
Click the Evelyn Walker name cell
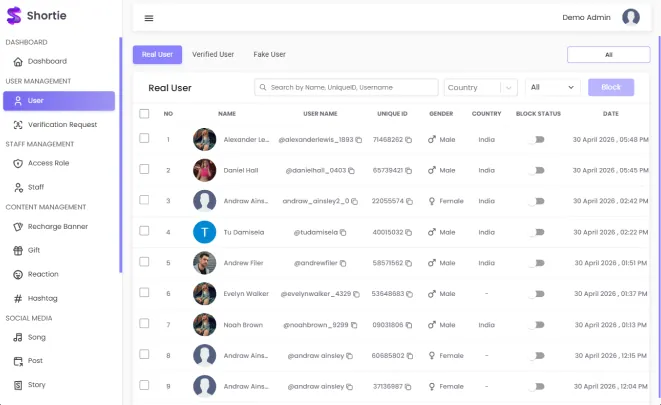(x=246, y=294)
